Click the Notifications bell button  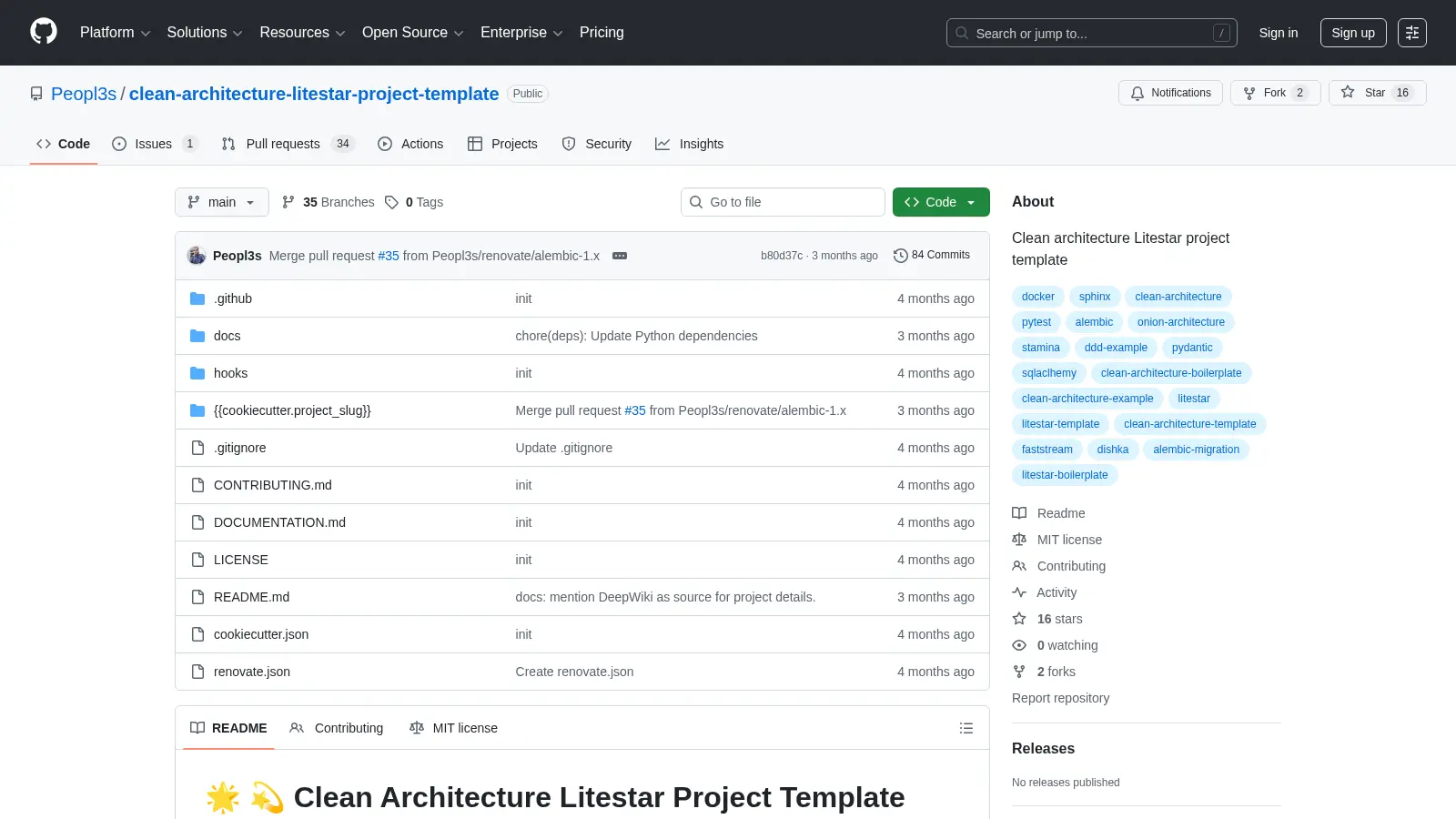point(1170,93)
